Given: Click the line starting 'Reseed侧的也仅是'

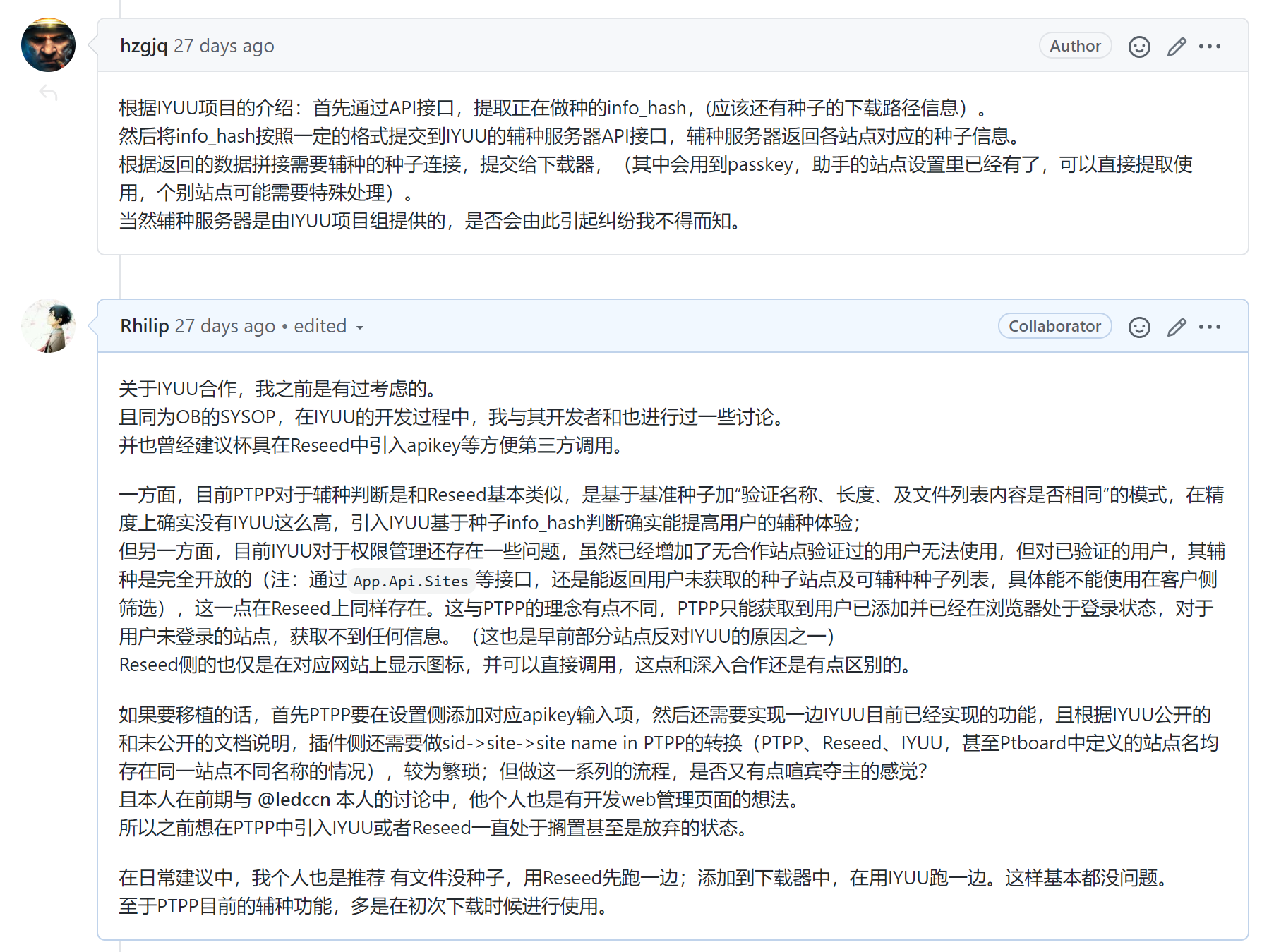Looking at the screenshot, I should (517, 665).
